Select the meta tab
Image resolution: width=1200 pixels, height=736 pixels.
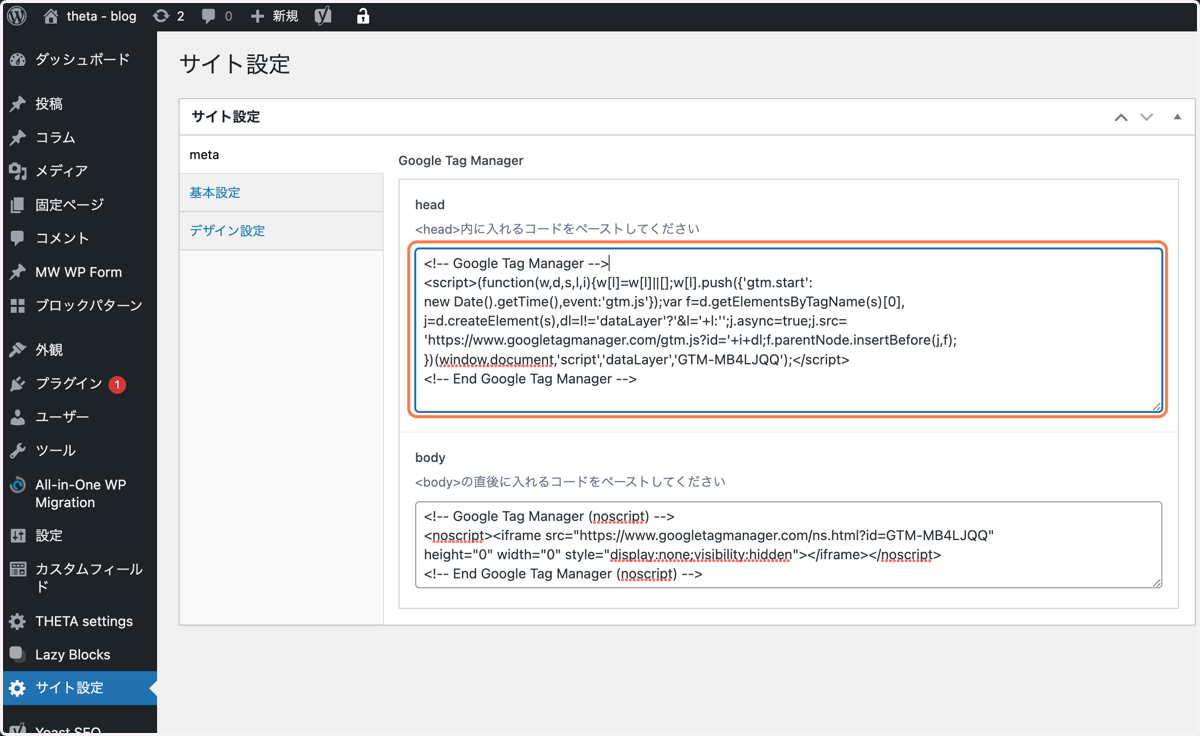coord(281,155)
